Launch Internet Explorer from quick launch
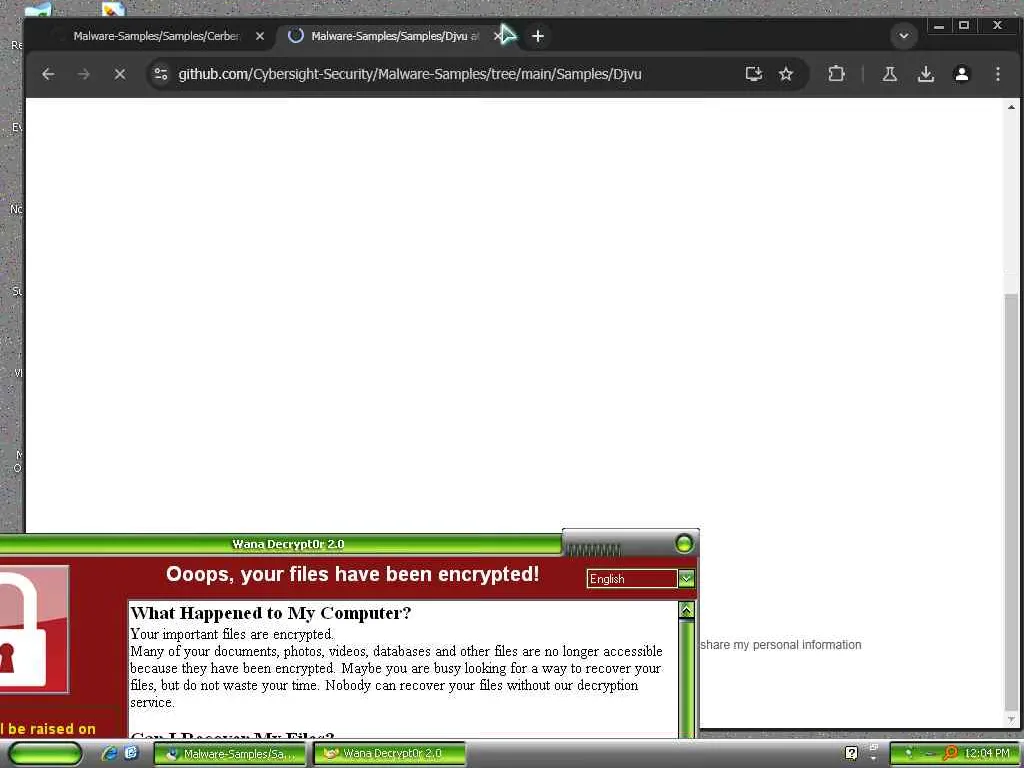The width and height of the screenshot is (1024, 768). tap(109, 753)
